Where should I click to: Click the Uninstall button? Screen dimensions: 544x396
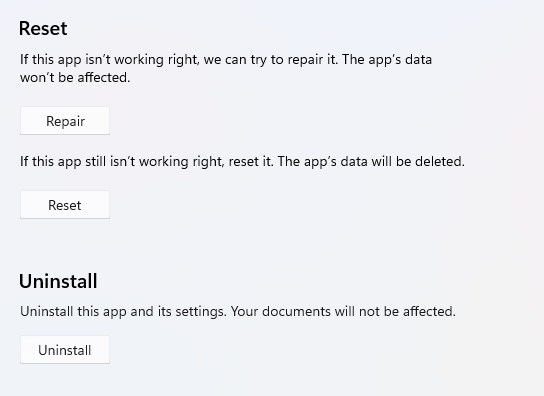pyautogui.click(x=65, y=350)
